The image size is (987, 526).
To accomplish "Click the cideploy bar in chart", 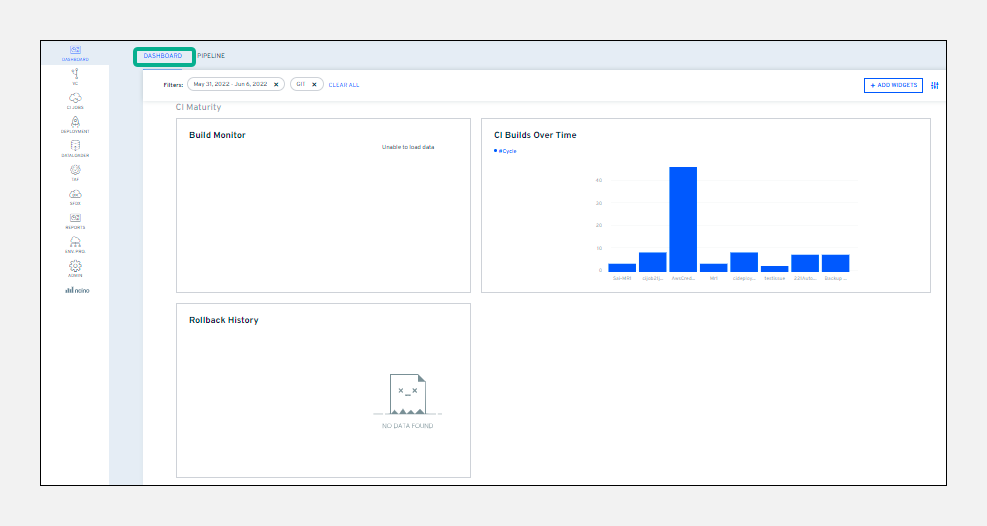I will pyautogui.click(x=744, y=262).
